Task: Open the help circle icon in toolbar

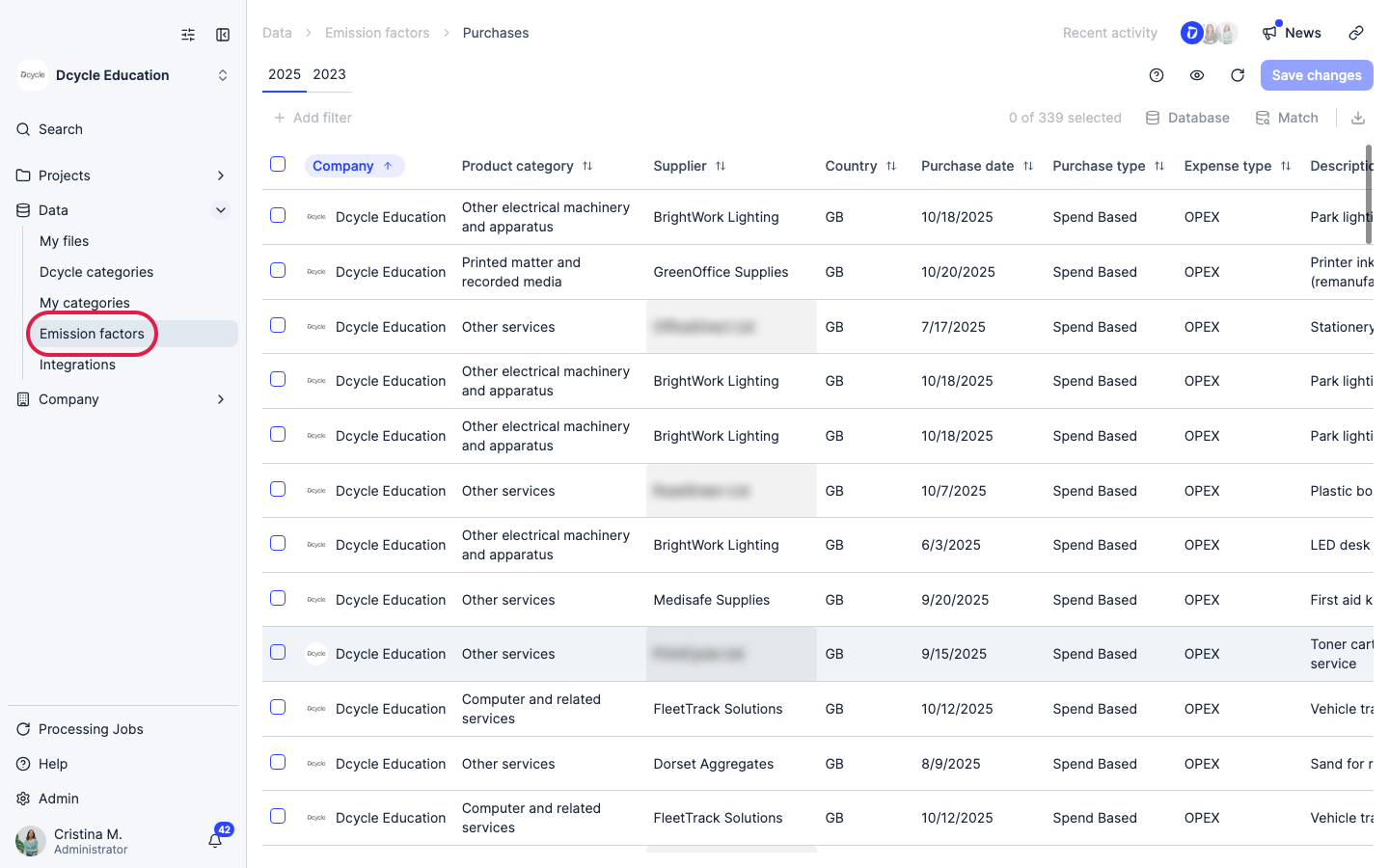Action: [1157, 75]
